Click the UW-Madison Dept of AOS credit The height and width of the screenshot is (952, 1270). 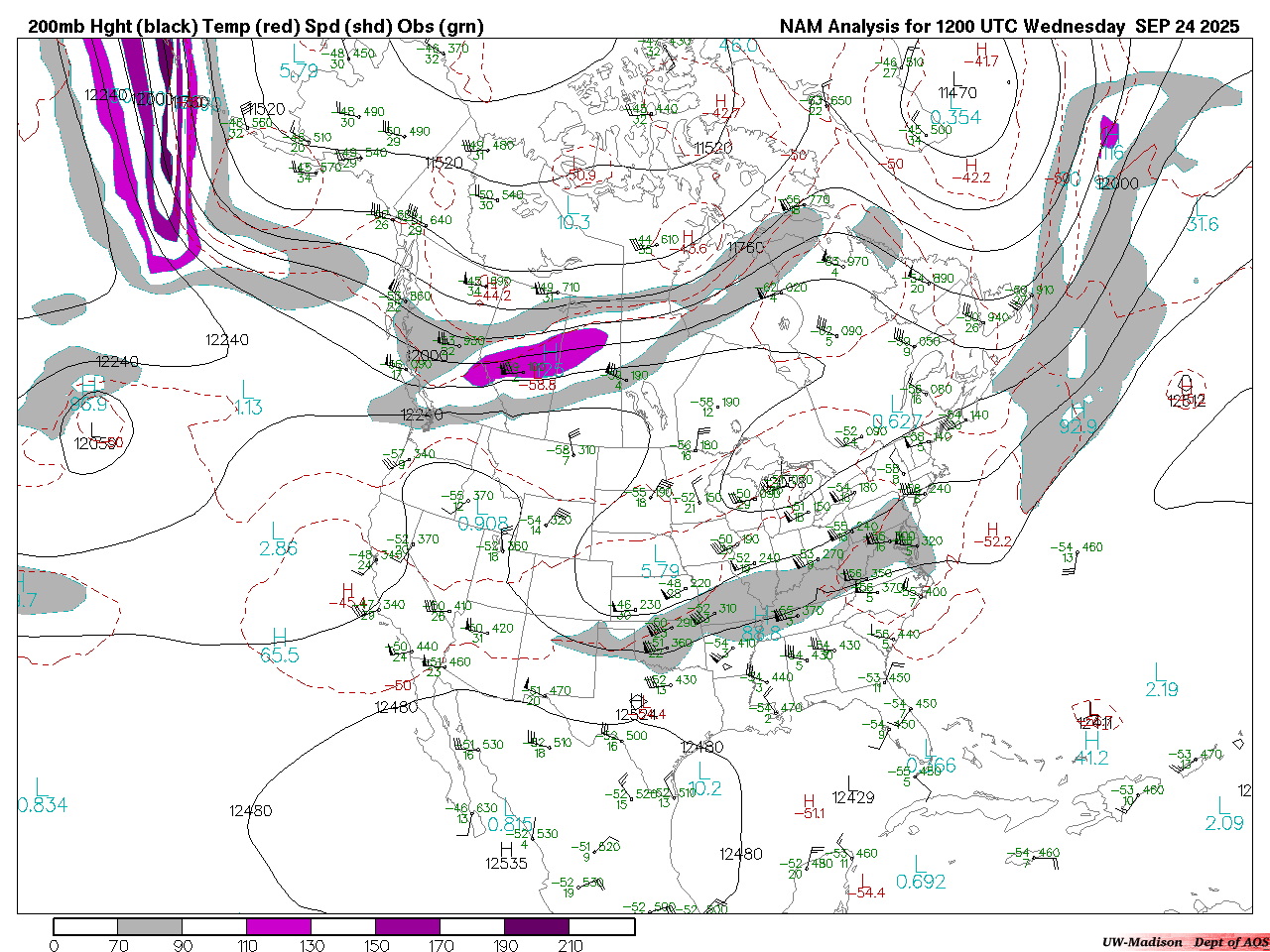(1185, 942)
